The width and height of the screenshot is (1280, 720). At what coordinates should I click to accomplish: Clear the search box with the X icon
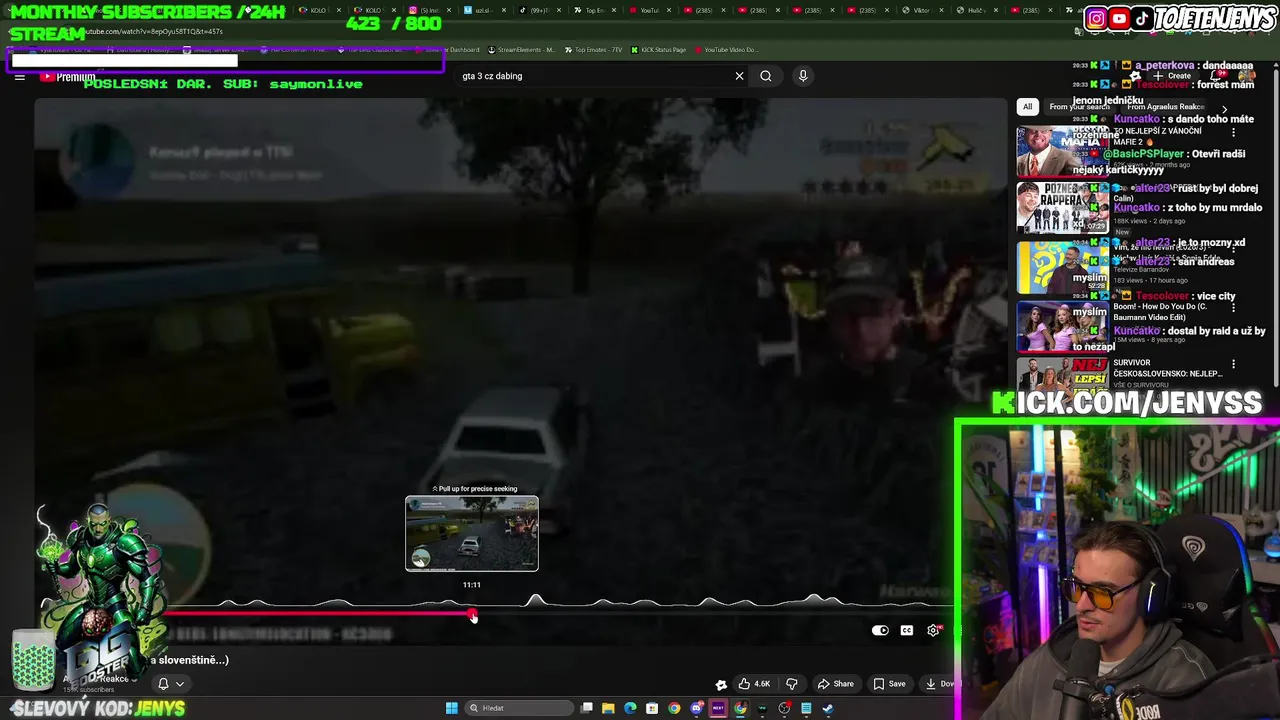click(x=739, y=76)
